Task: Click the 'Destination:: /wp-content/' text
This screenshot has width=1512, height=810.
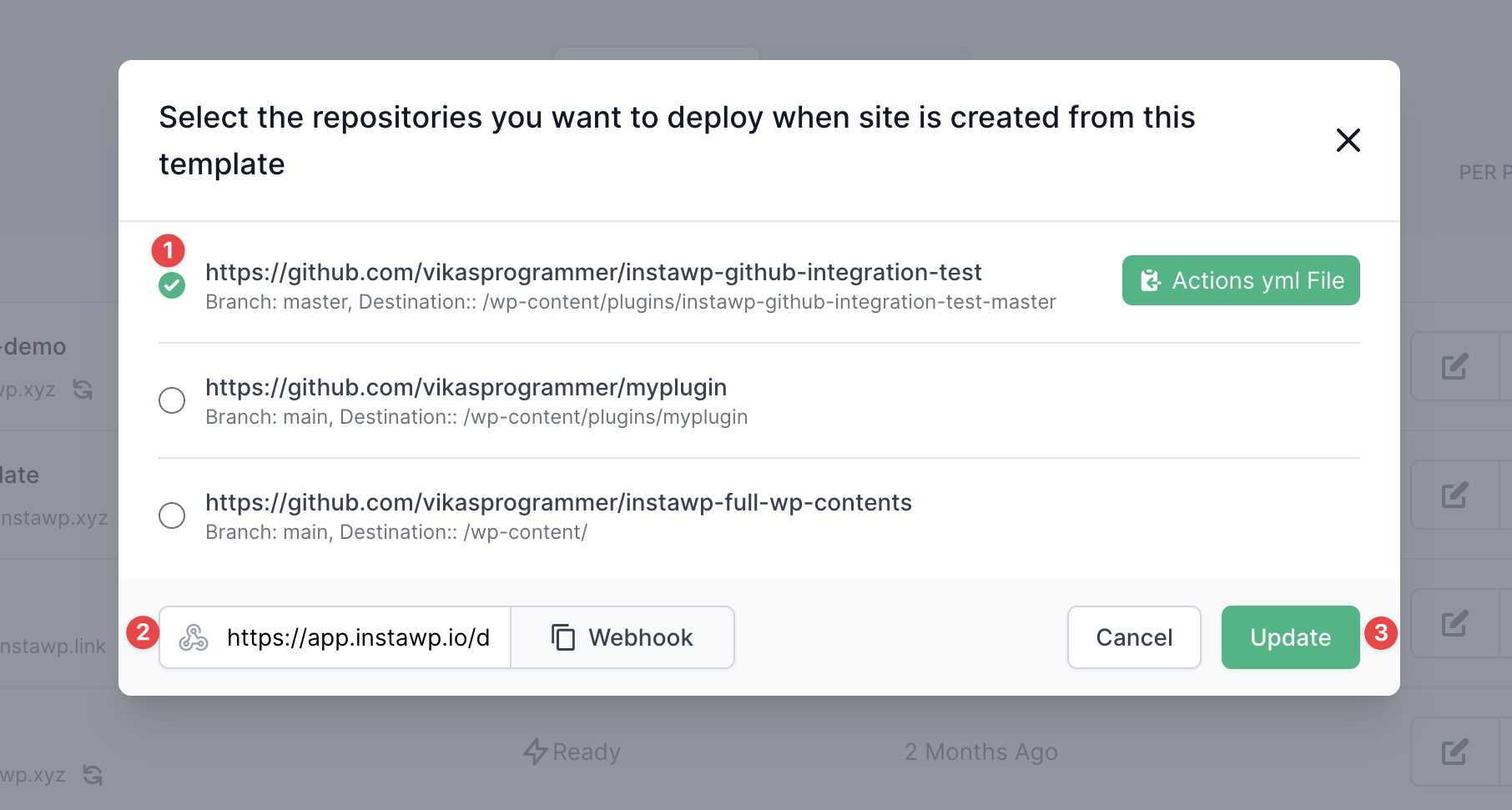Action: pyautogui.click(x=464, y=532)
